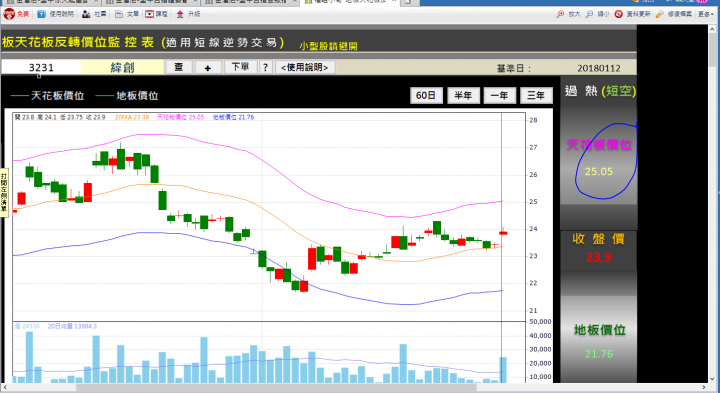Open 使用說明 help from the toolbar
The width and height of the screenshot is (720, 393).
pyautogui.click(x=56, y=14)
